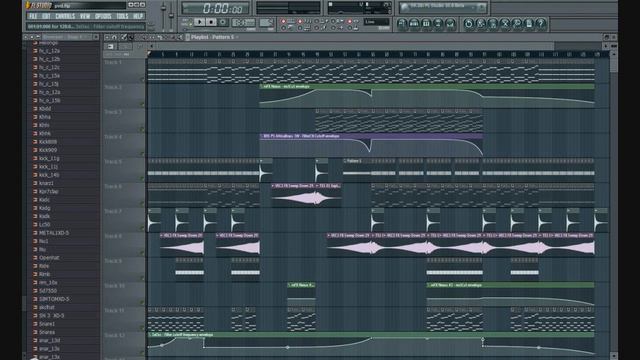Open the Playlist - Pattern 5 dropdown arrow
The image size is (640, 360).
[x=237, y=37]
